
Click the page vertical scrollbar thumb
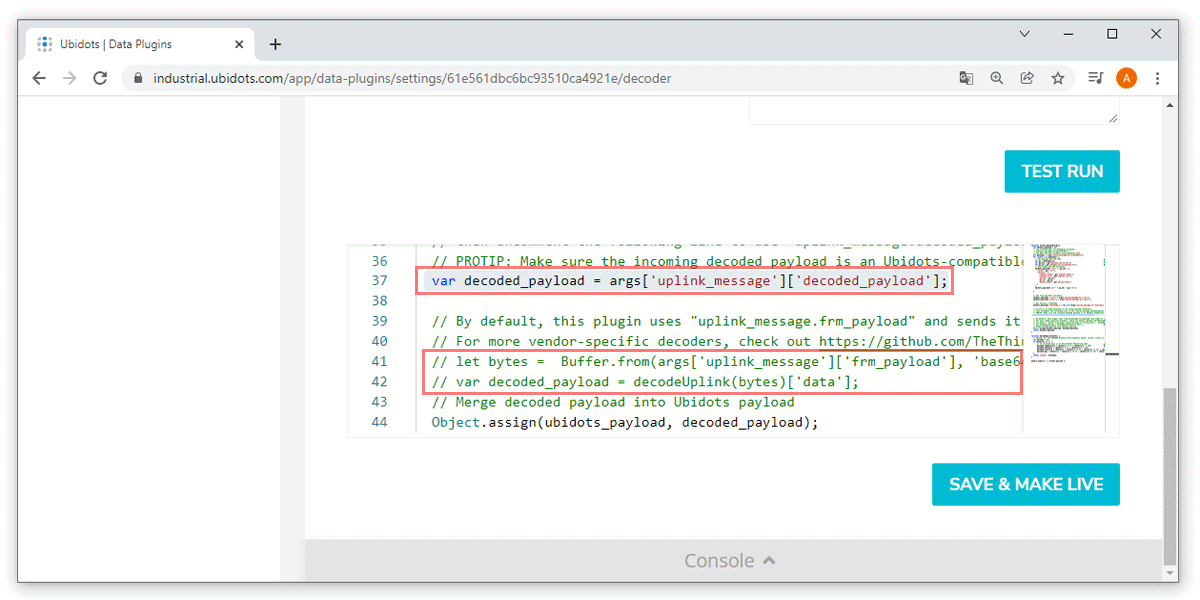[x=1171, y=478]
